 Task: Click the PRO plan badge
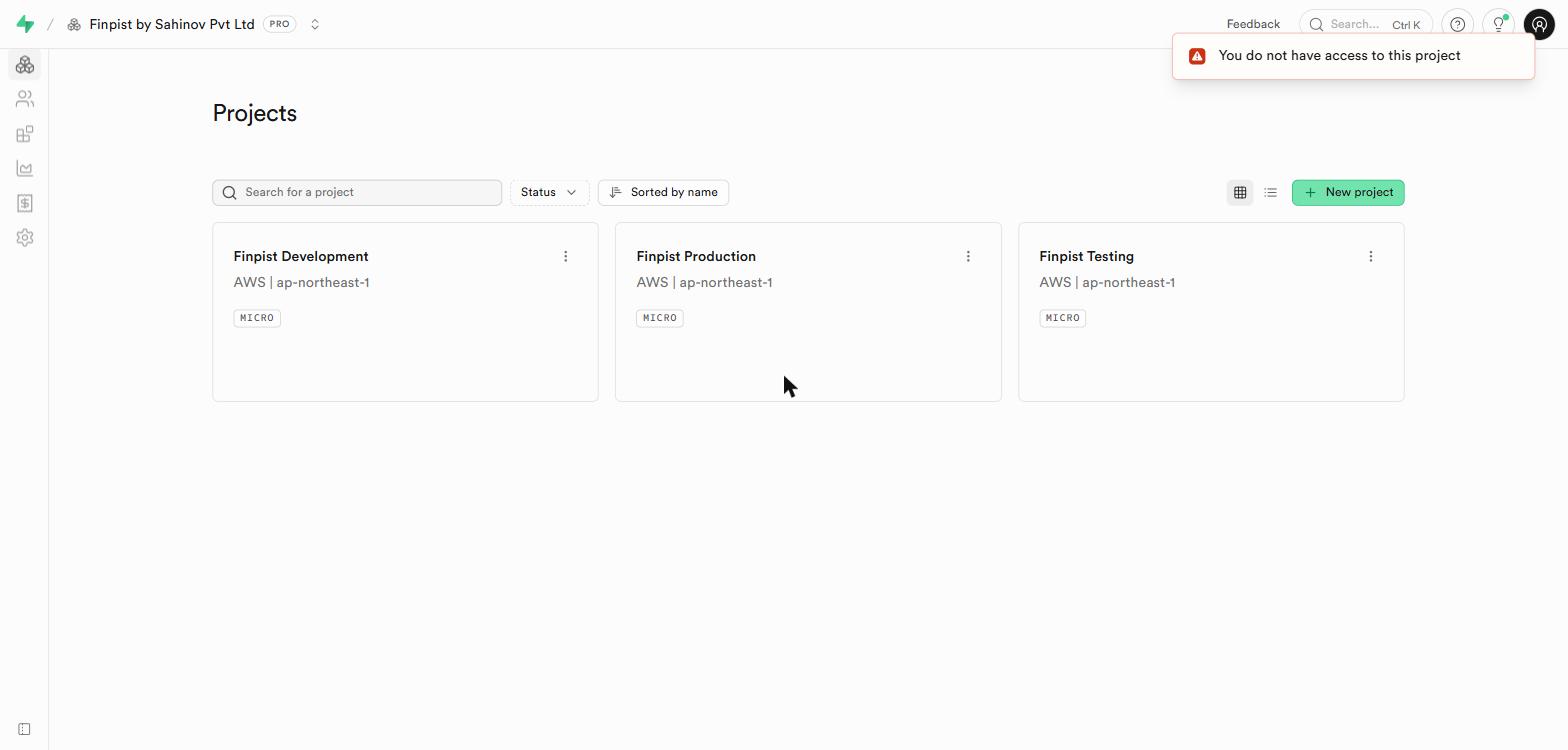click(279, 24)
